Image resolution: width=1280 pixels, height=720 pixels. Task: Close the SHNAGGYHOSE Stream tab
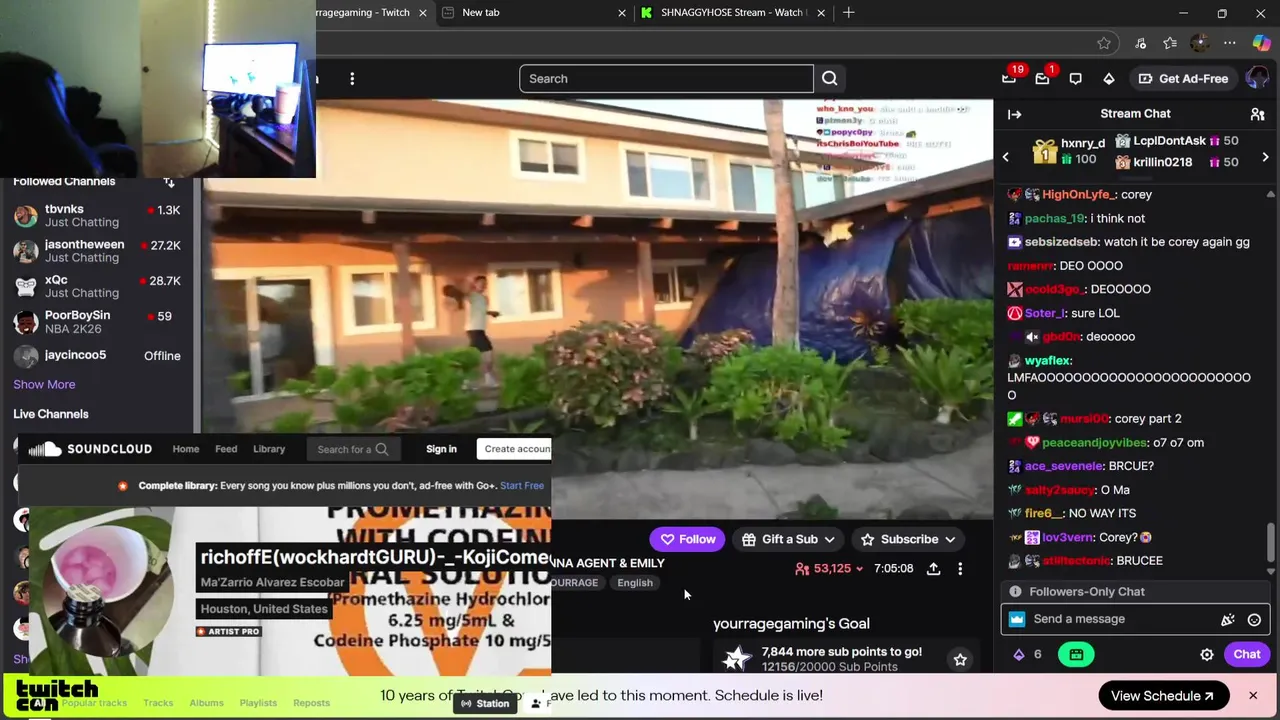(x=821, y=12)
